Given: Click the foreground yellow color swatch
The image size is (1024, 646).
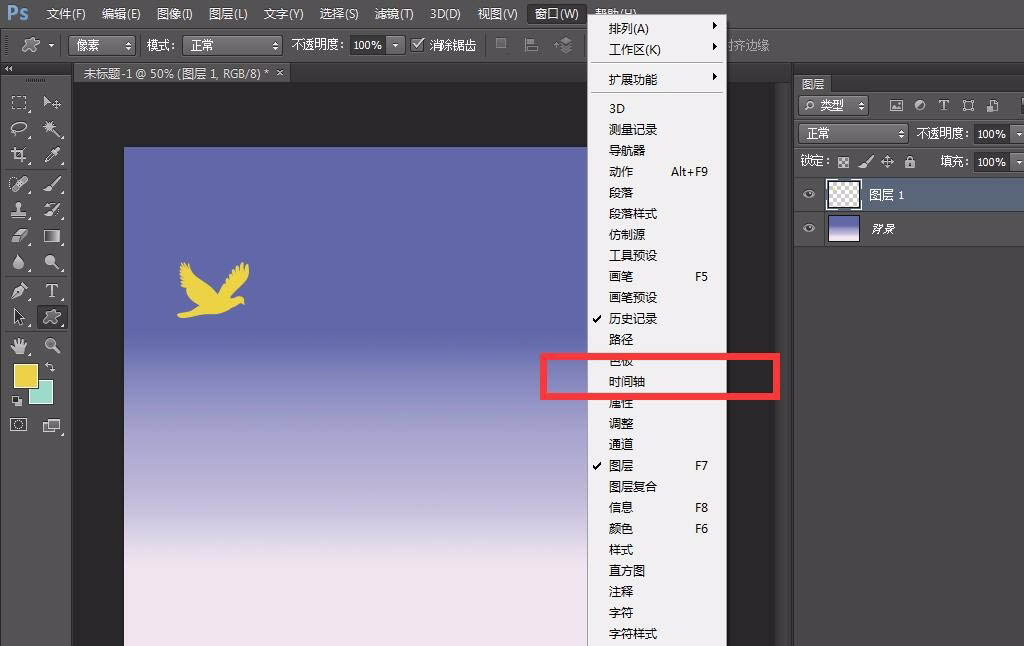Looking at the screenshot, I should pyautogui.click(x=25, y=376).
